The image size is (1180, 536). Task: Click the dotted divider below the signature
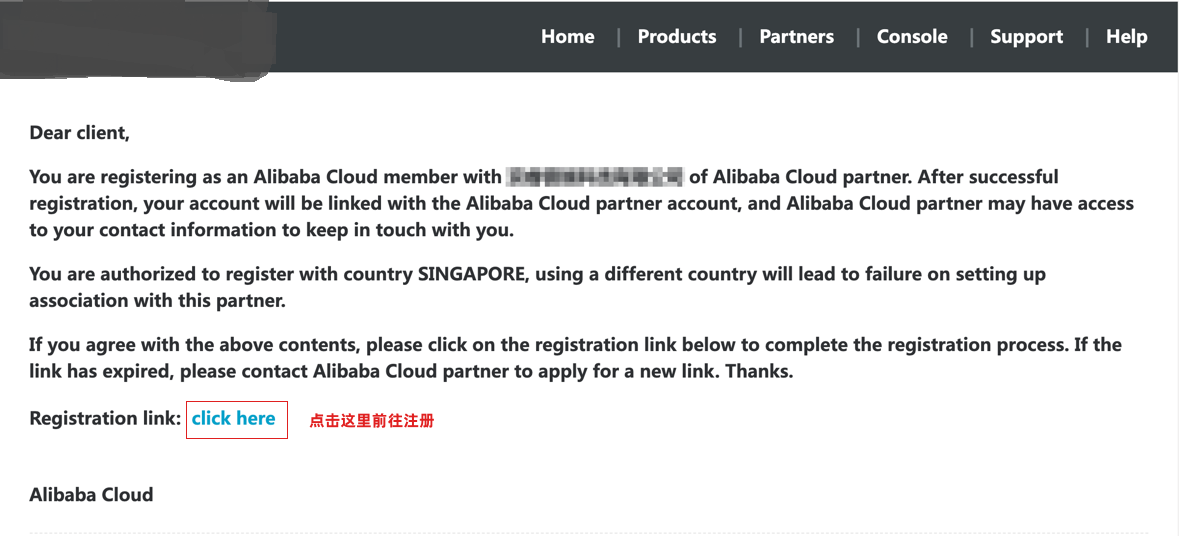(588, 533)
